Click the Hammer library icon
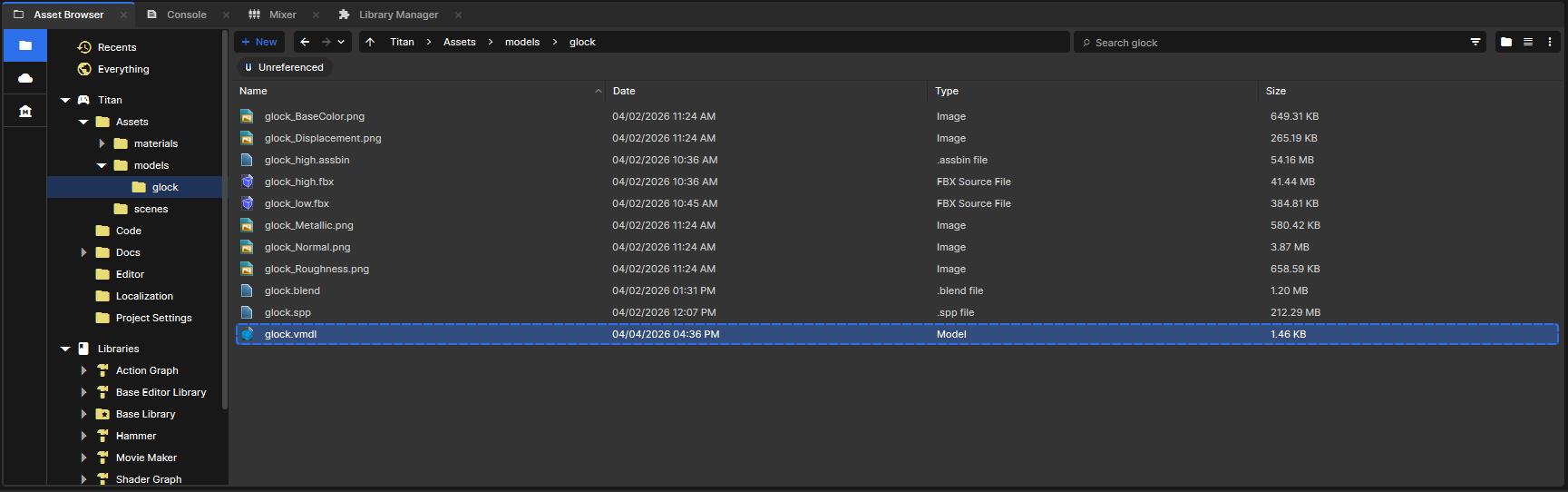This screenshot has height=492, width=1568. click(102, 436)
